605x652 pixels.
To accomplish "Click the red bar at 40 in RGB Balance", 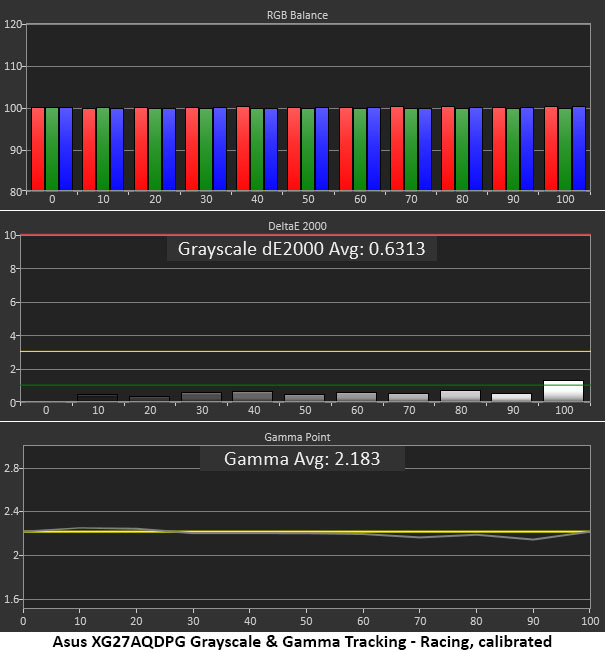I will tap(243, 148).
